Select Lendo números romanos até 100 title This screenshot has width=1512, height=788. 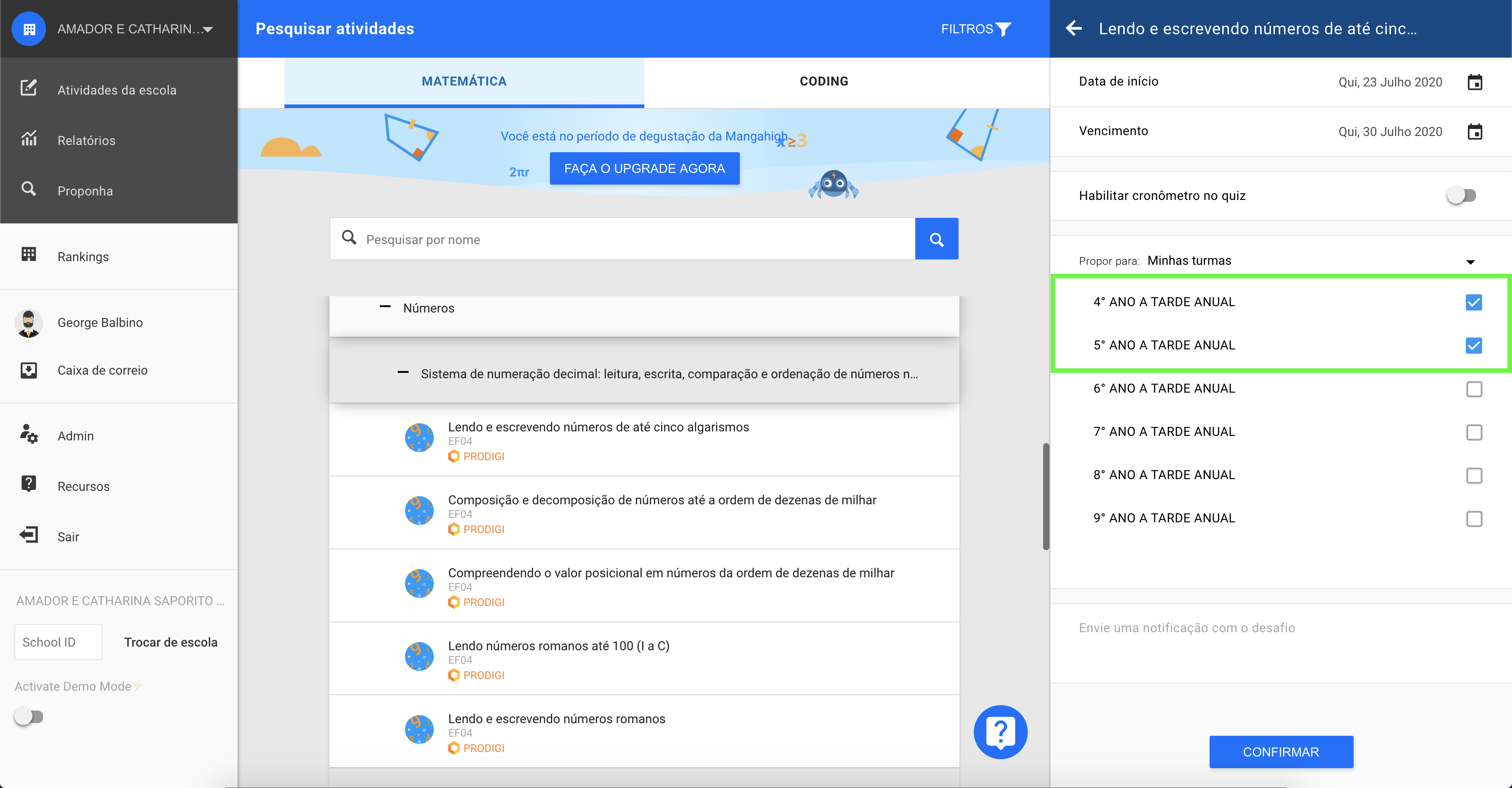pyautogui.click(x=559, y=645)
